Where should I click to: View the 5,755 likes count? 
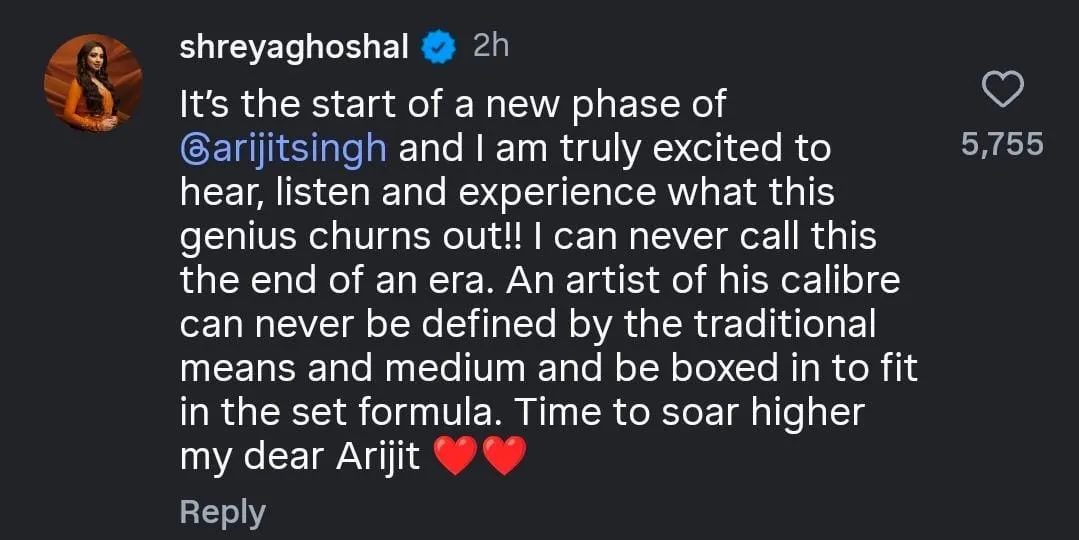pyautogui.click(x=1002, y=145)
